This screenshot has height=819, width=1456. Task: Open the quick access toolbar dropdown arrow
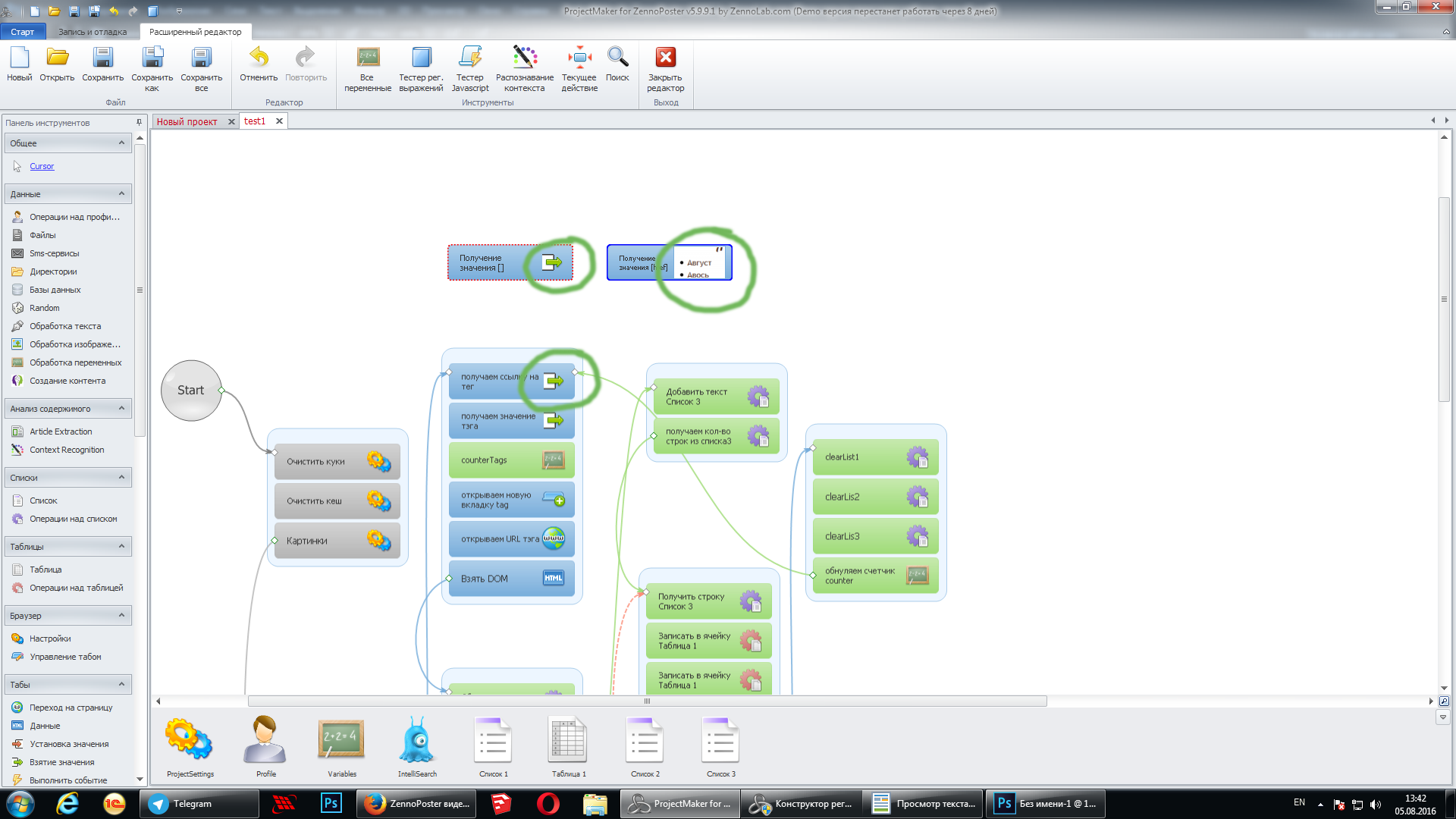pos(179,11)
